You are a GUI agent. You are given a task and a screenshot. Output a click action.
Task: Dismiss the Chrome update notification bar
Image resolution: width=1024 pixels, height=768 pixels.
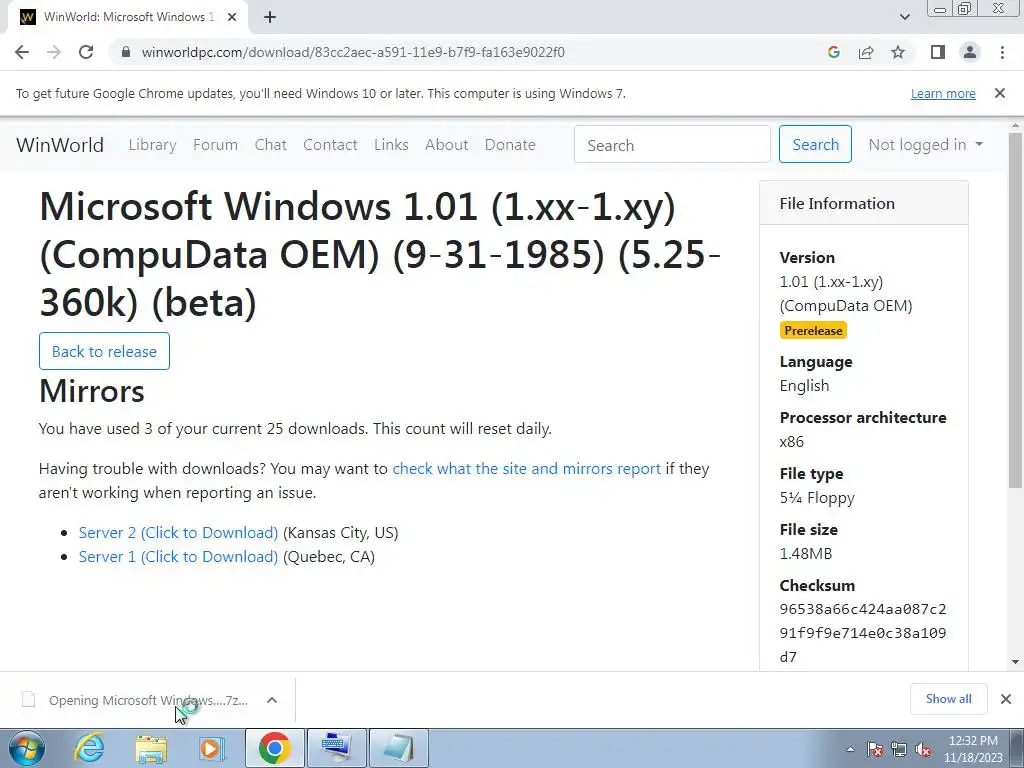point(1000,93)
